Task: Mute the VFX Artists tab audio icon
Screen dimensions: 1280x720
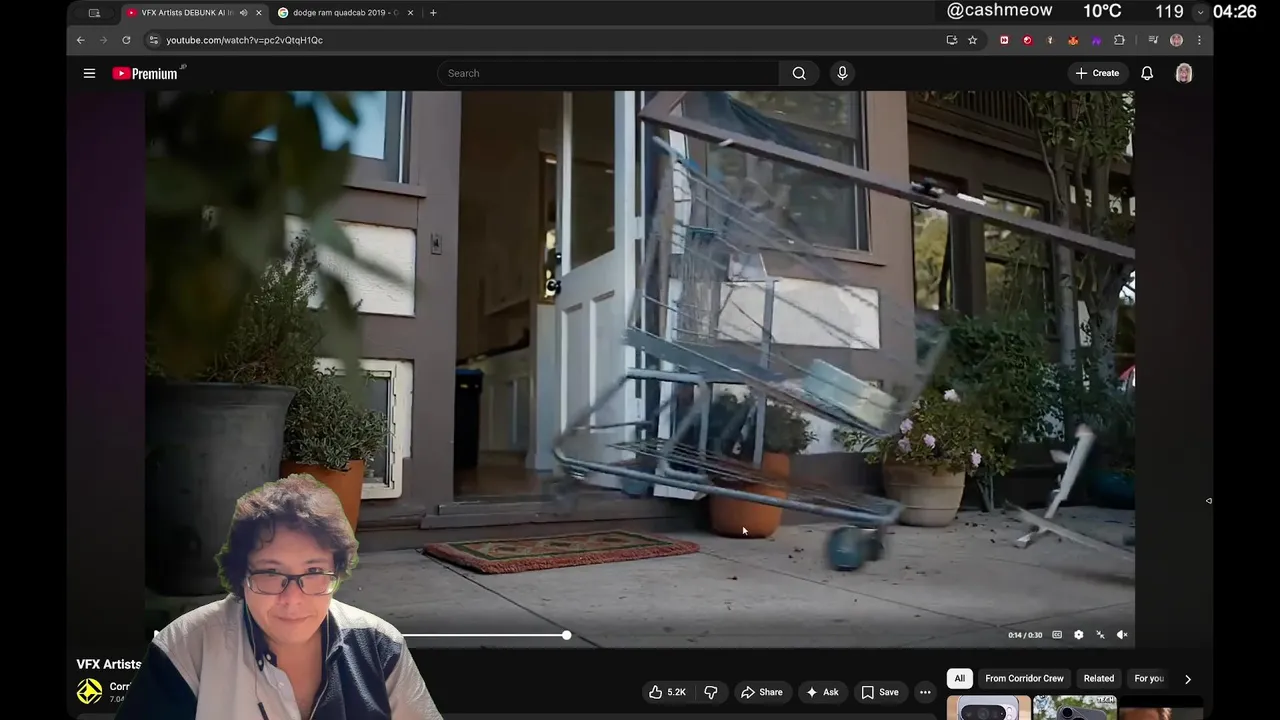Action: click(243, 13)
